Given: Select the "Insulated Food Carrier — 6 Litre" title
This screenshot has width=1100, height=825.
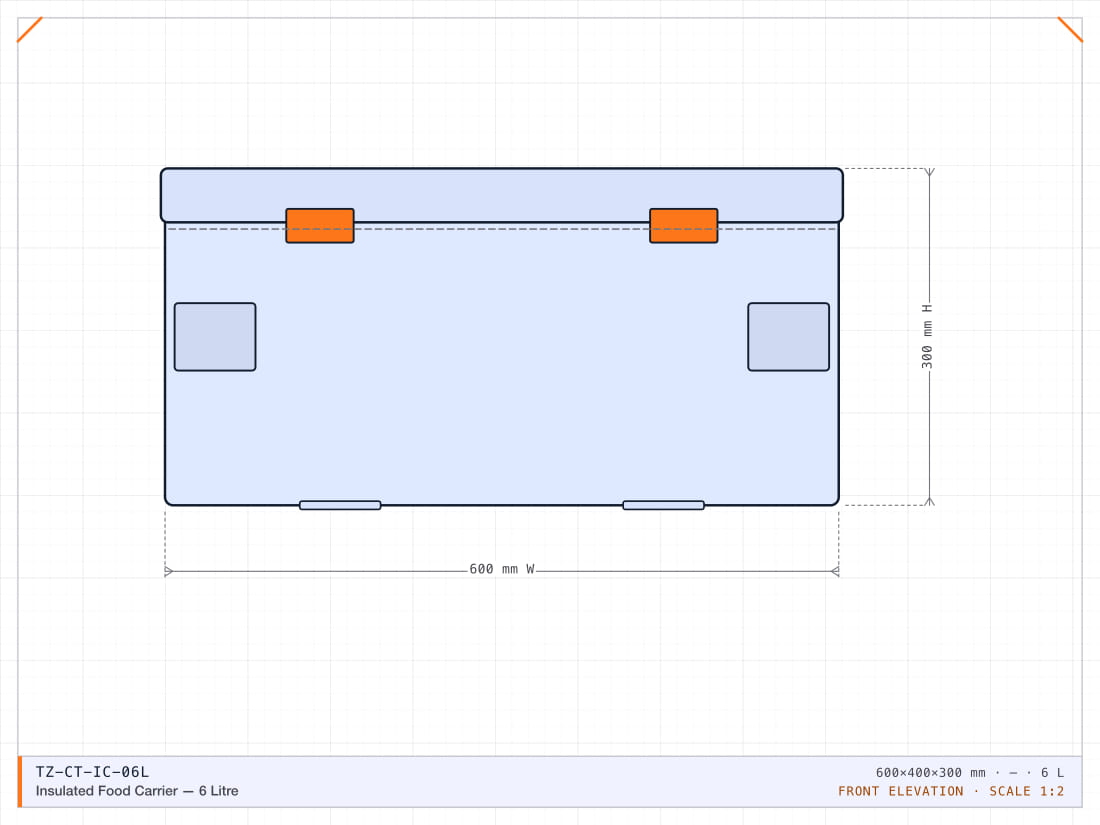Looking at the screenshot, I should click(x=137, y=791).
